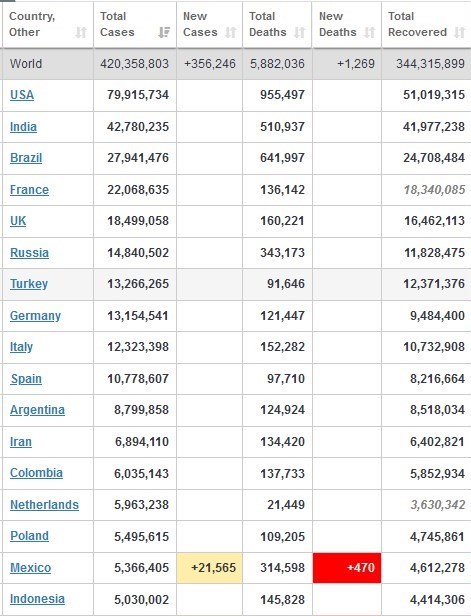Click the Total Deaths sort arrows

300,33
